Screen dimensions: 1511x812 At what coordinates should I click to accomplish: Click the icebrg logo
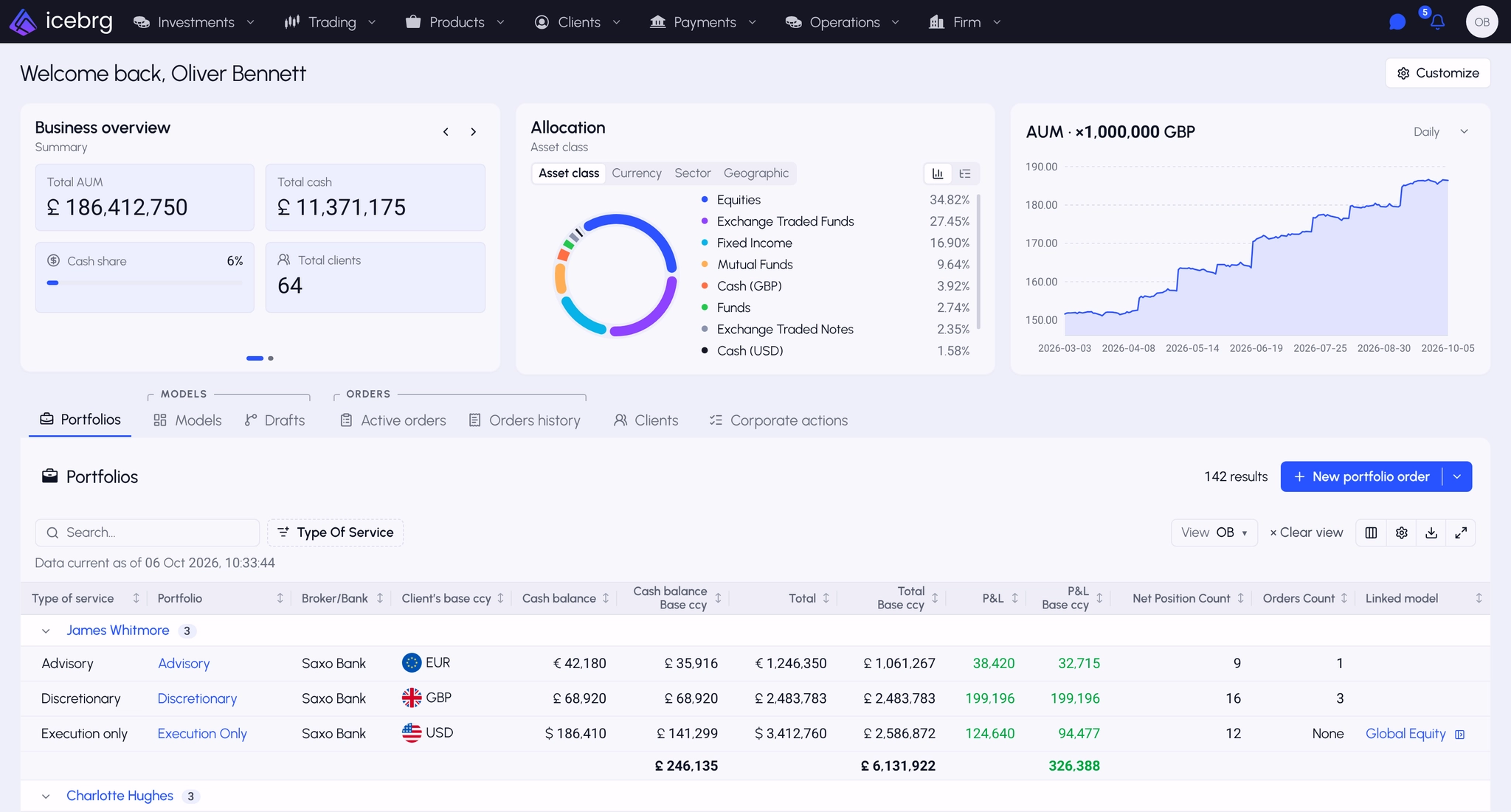tap(61, 21)
